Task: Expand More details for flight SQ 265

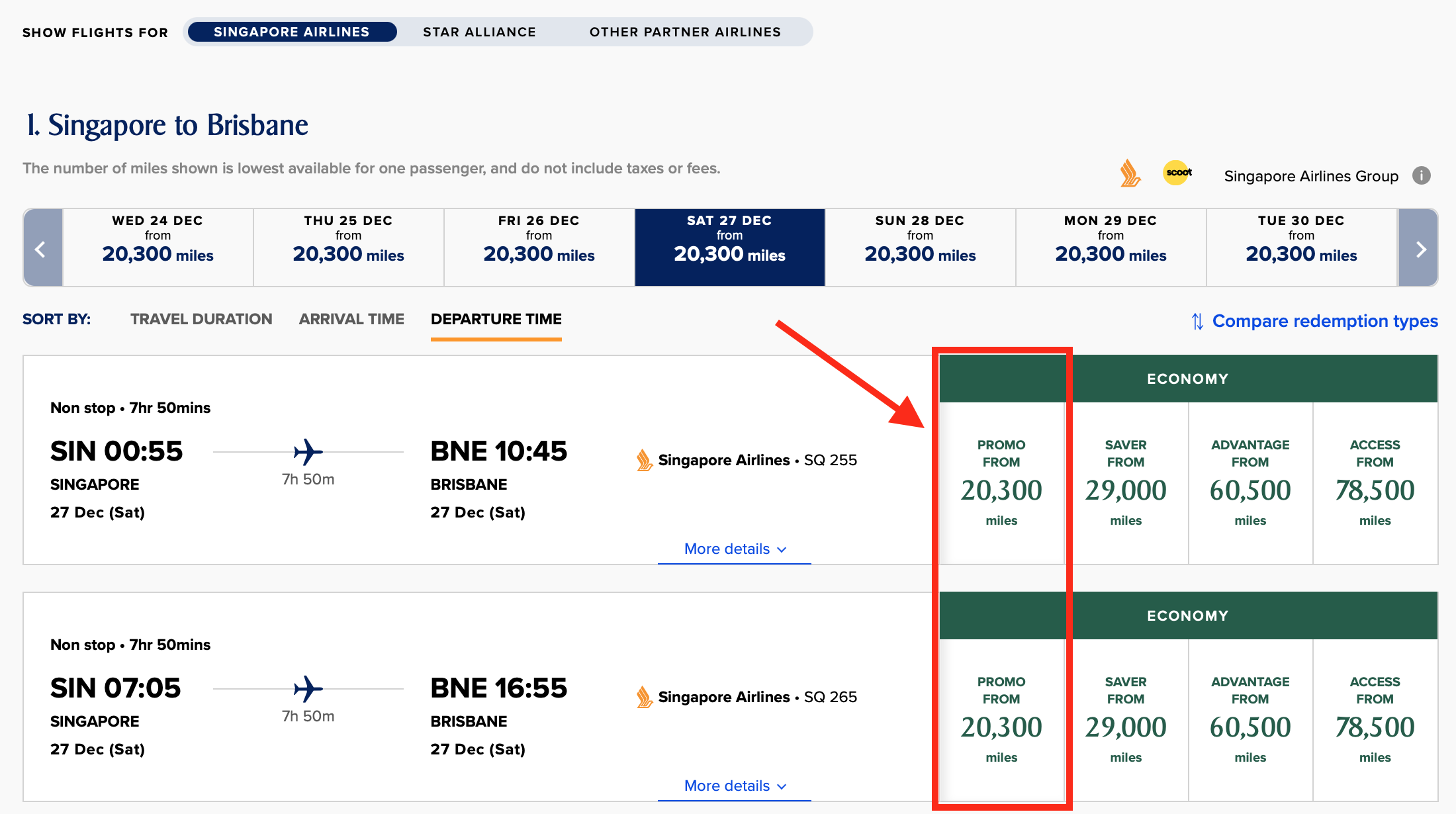Action: click(x=733, y=786)
